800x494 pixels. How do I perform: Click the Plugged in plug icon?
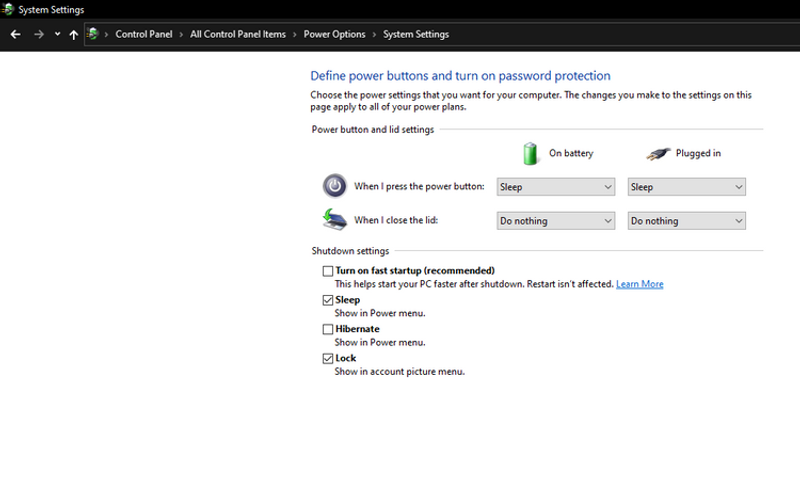click(x=657, y=154)
